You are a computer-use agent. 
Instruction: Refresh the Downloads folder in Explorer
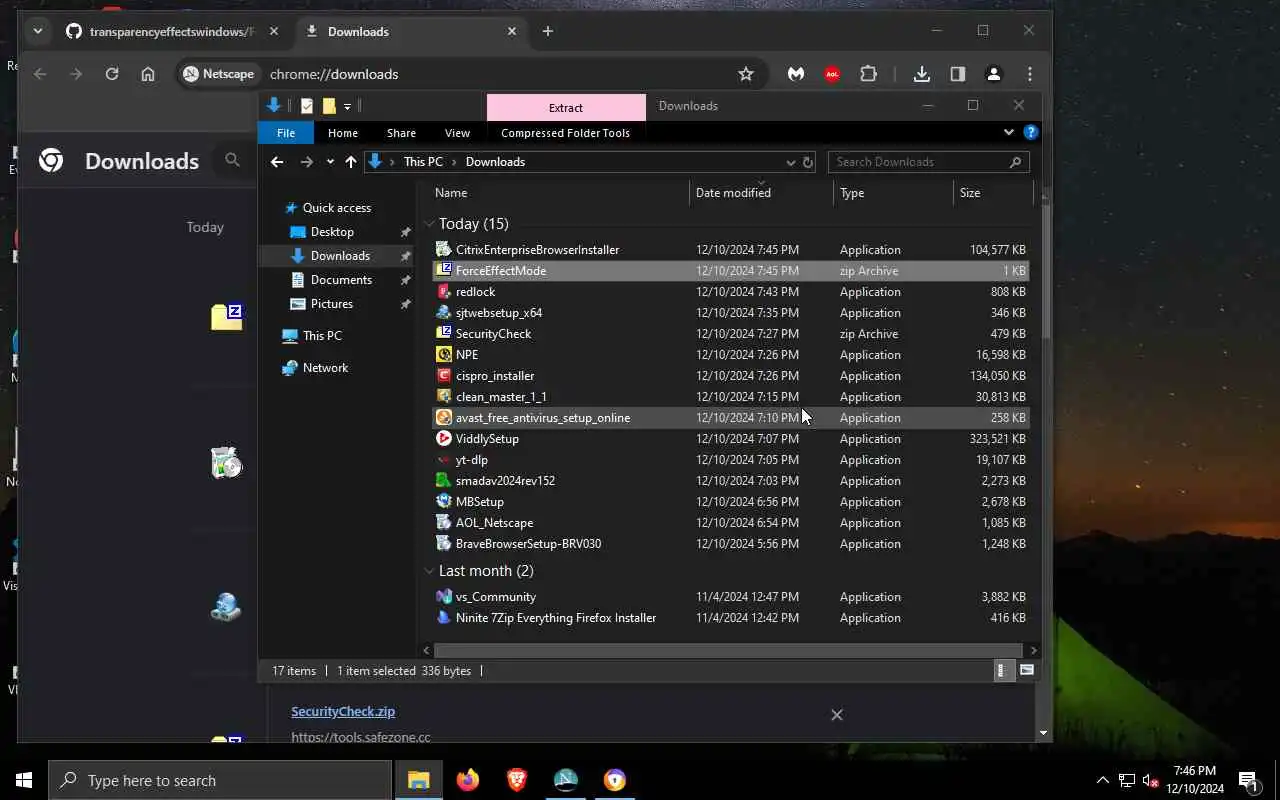tap(808, 162)
